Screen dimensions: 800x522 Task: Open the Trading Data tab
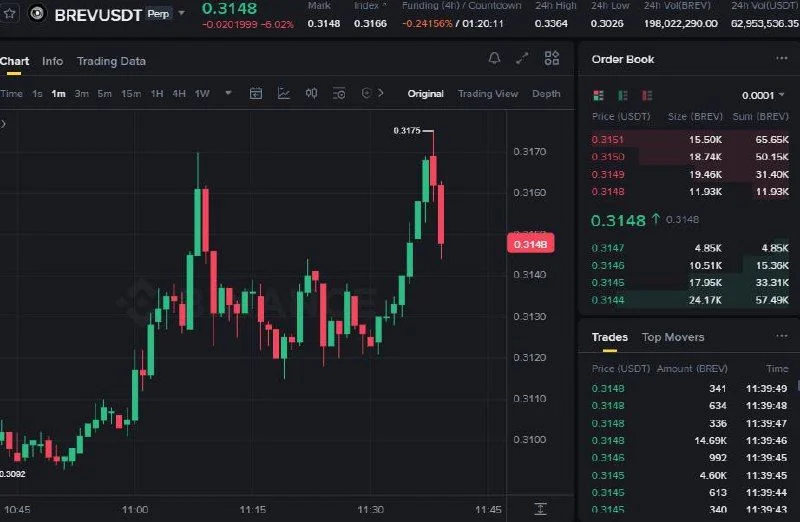pos(111,61)
